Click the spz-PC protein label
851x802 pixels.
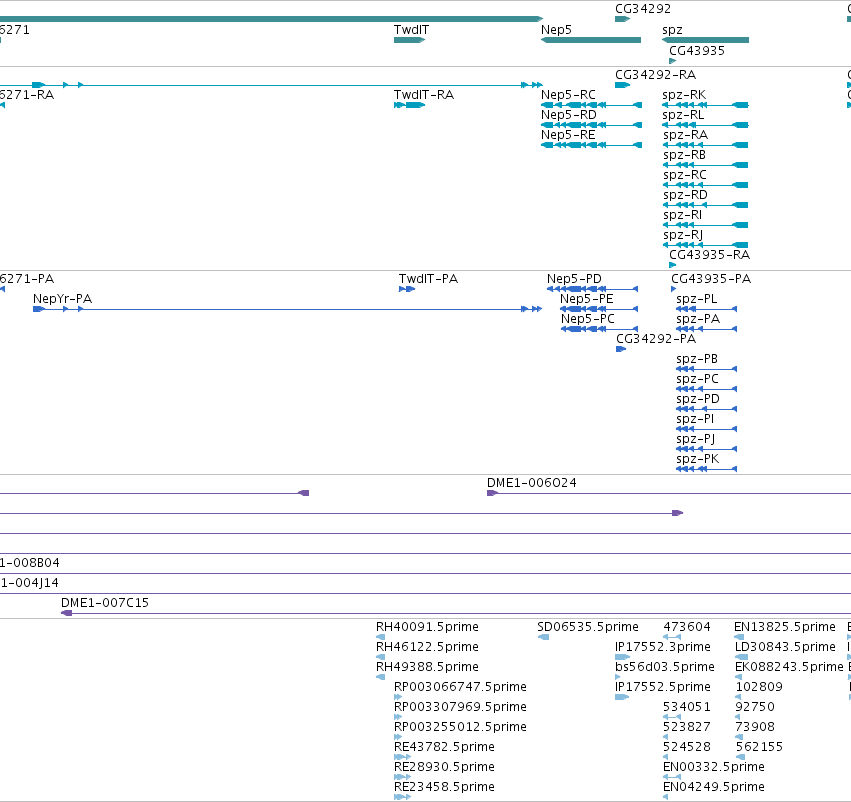point(697,379)
